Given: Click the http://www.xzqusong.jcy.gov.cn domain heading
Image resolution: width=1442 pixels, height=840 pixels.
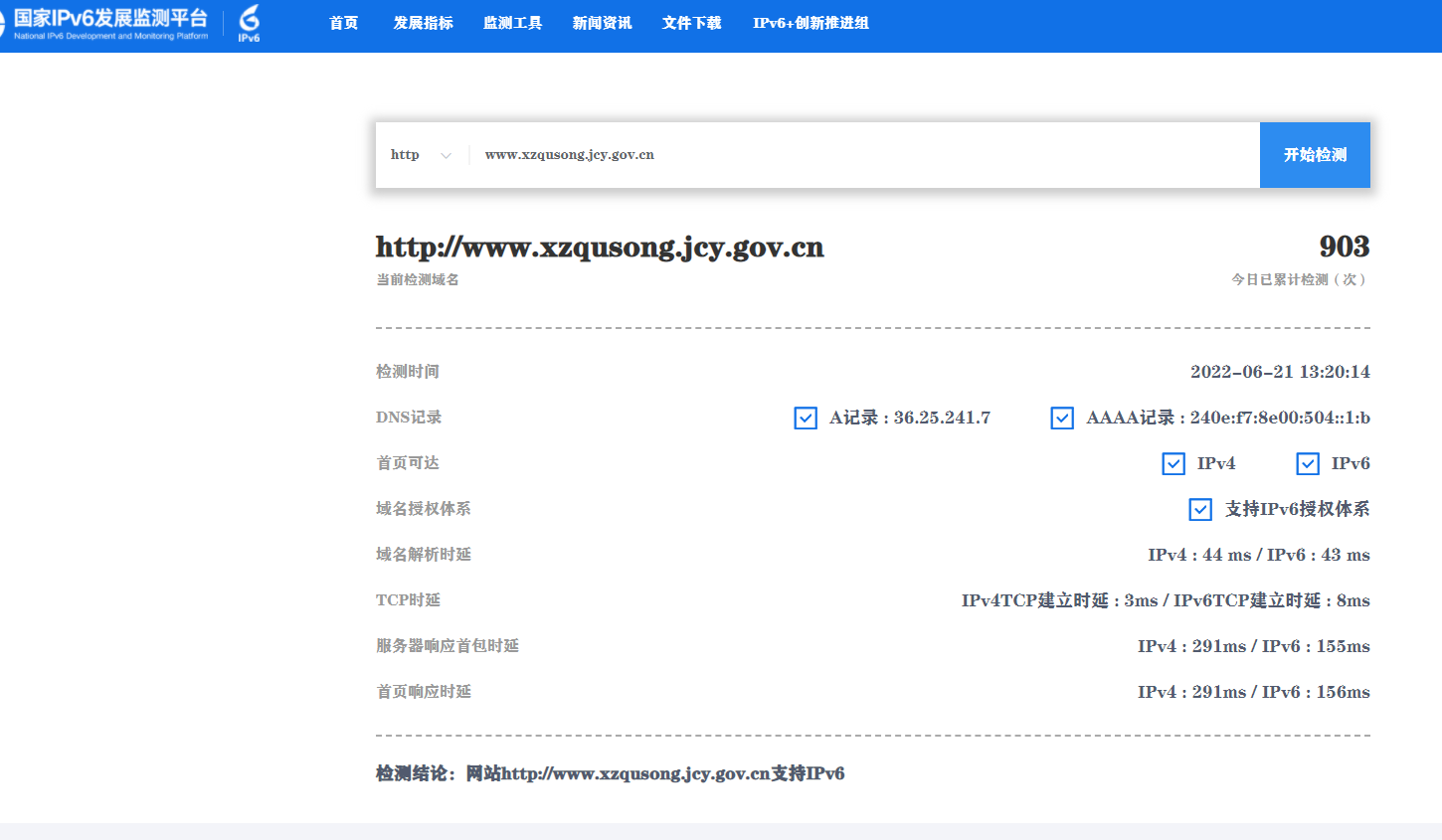Looking at the screenshot, I should pyautogui.click(x=600, y=248).
